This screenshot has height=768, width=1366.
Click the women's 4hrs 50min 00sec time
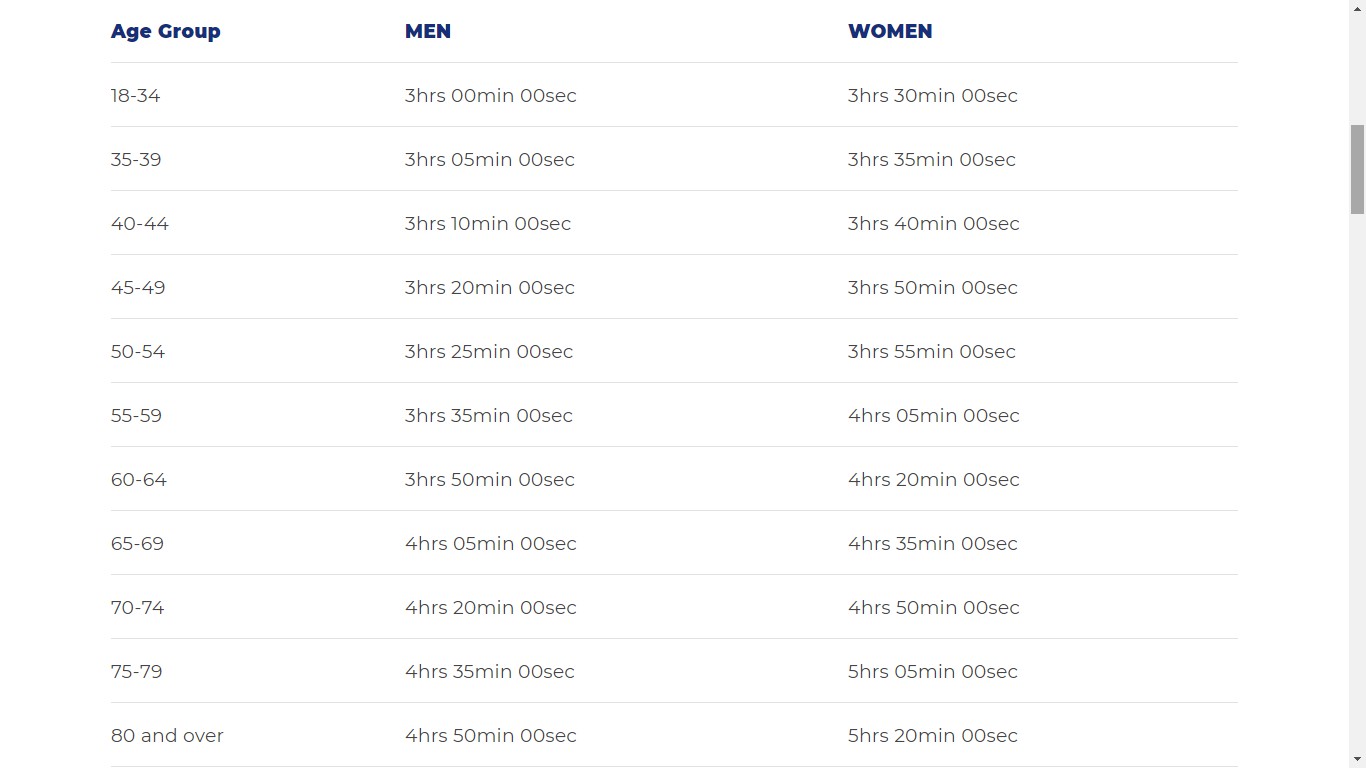[x=934, y=608]
